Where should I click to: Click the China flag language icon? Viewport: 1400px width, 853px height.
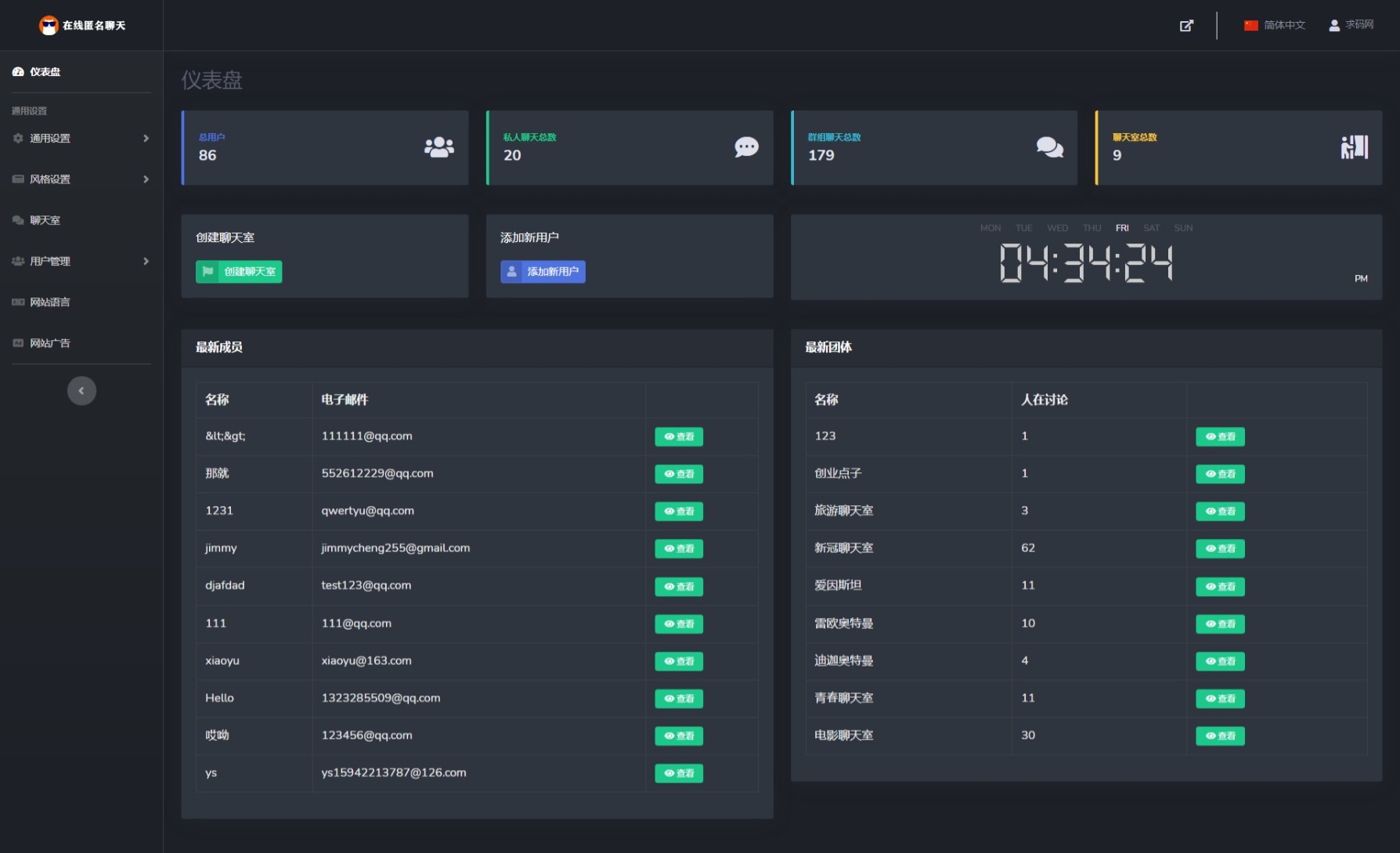click(1250, 26)
